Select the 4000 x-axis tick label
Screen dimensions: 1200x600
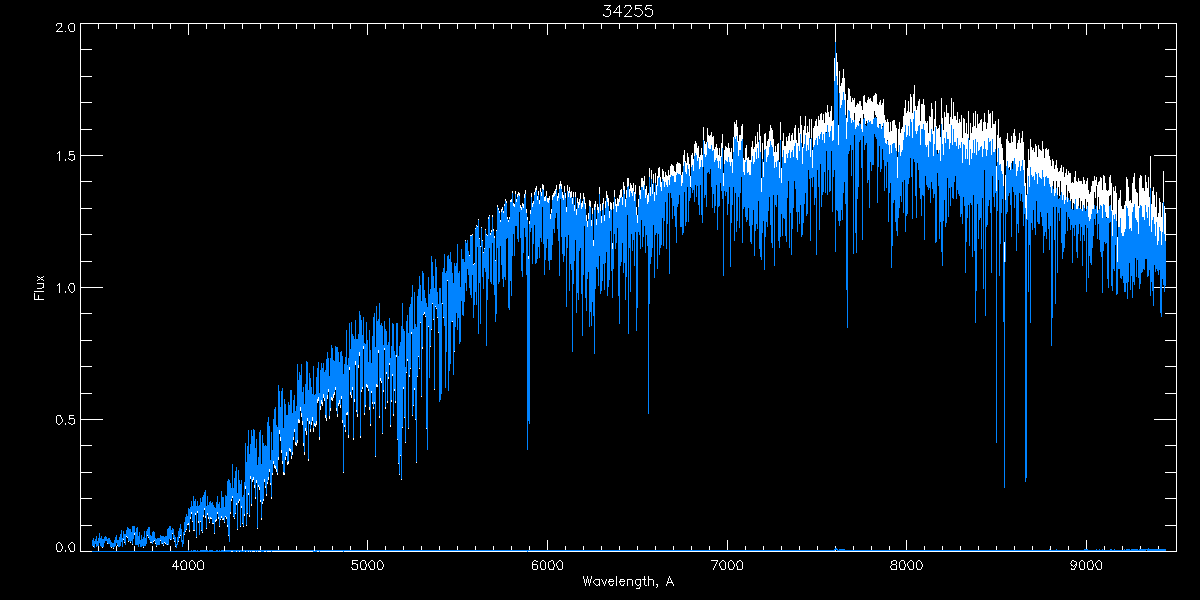click(188, 565)
